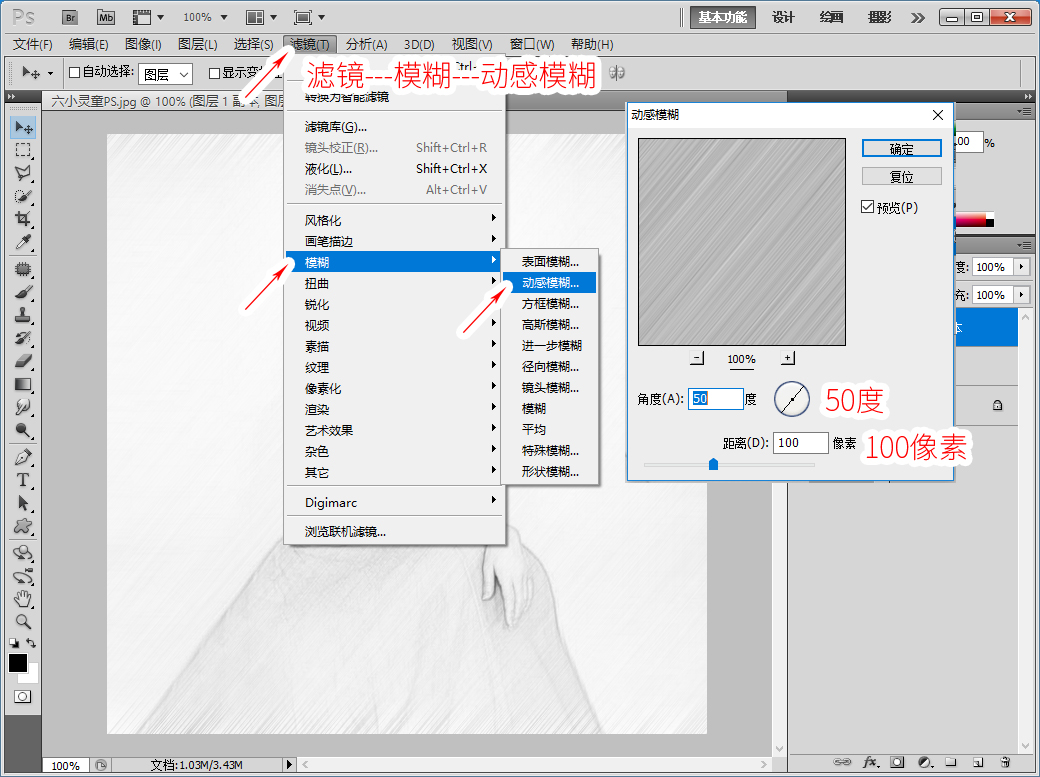Open Mini Bridge panel icon

click(x=105, y=17)
